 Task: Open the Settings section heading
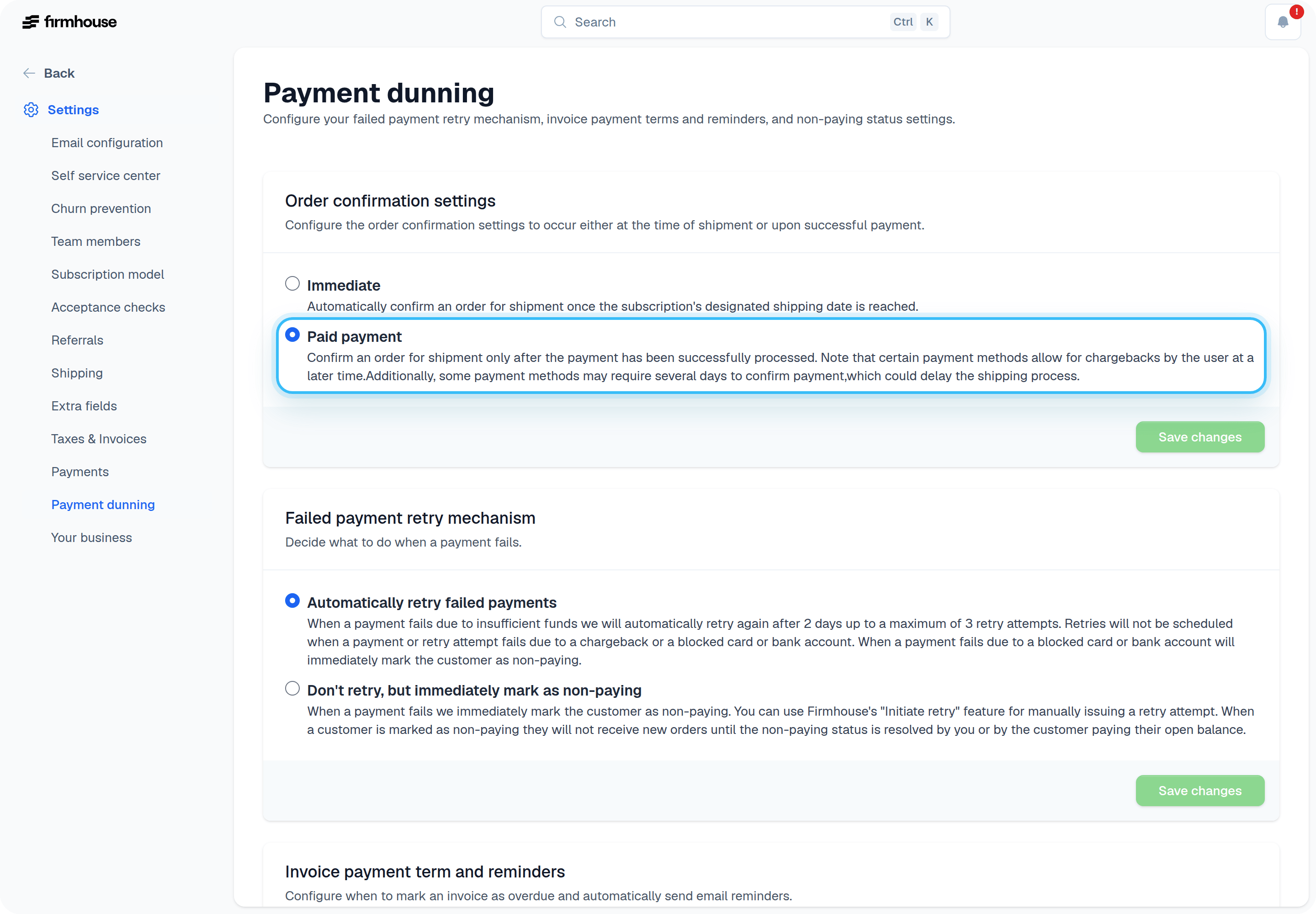(73, 109)
